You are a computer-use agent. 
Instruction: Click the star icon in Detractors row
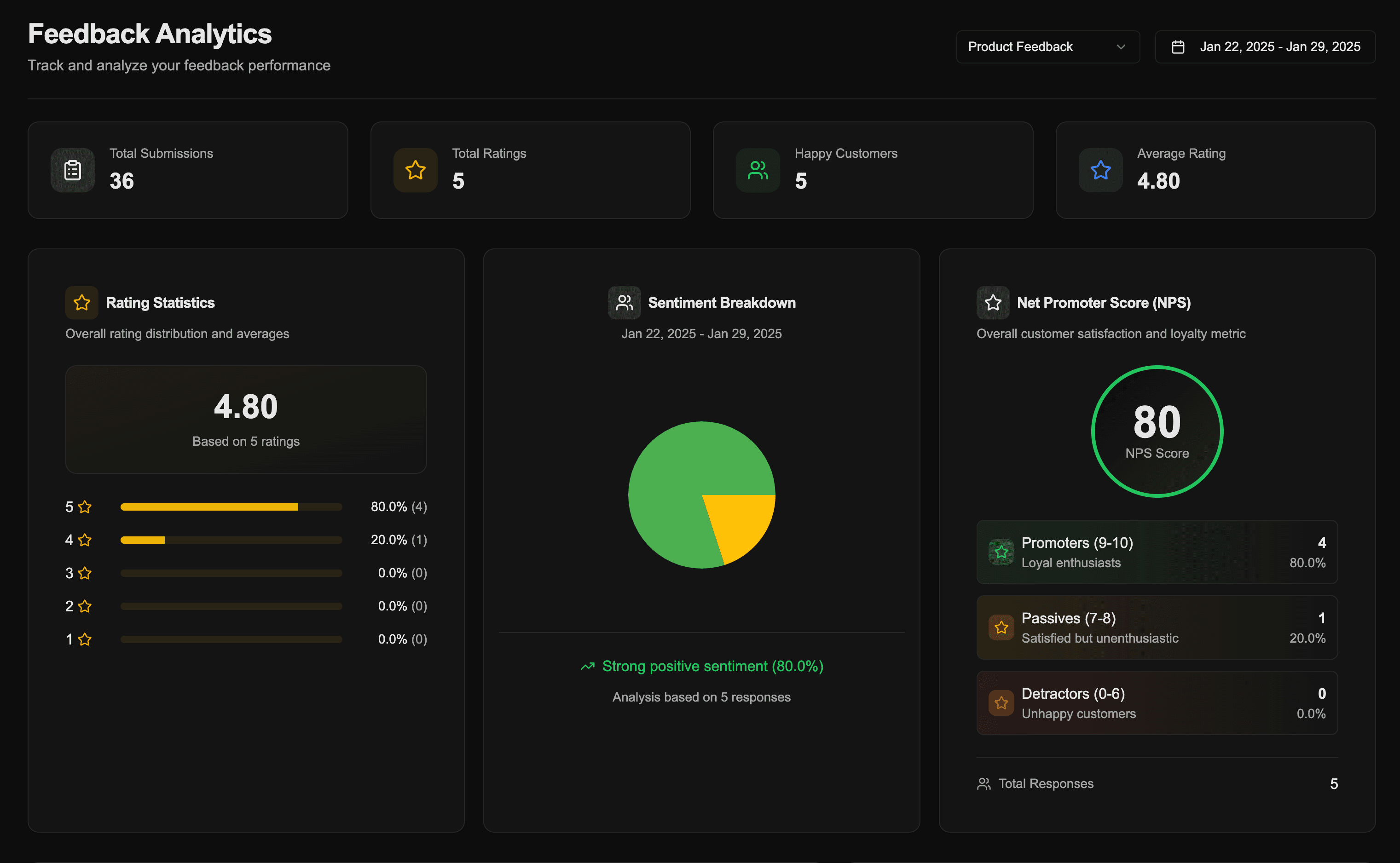pos(1001,702)
